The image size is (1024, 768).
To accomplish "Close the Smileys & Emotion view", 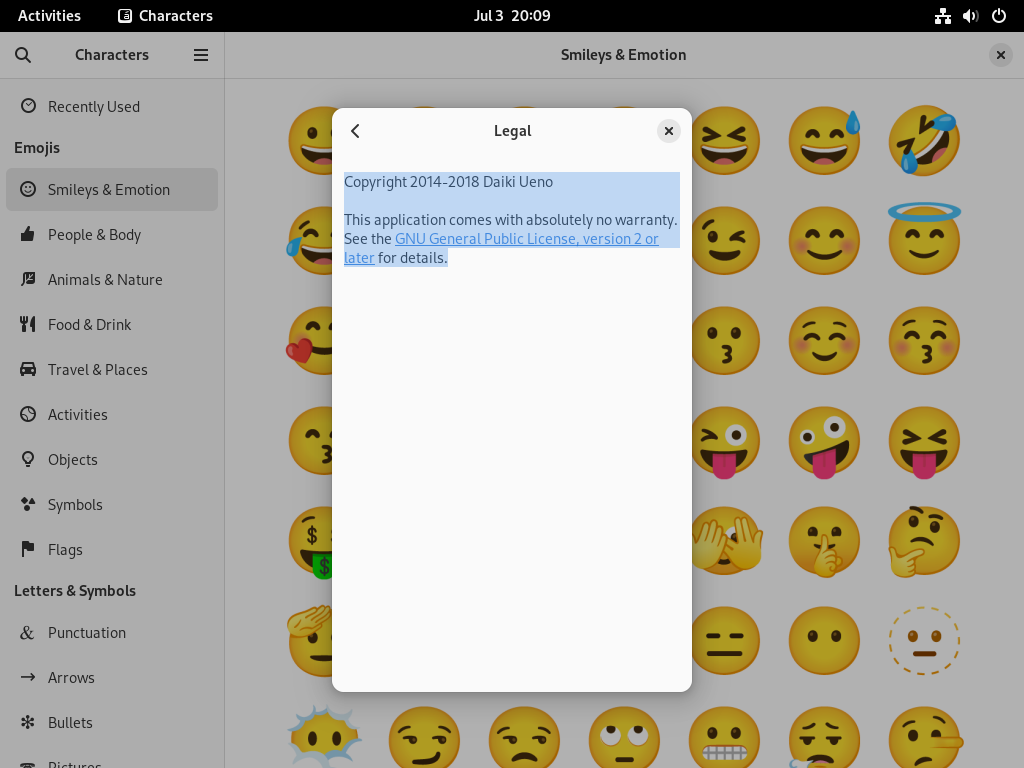I will coord(1000,55).
